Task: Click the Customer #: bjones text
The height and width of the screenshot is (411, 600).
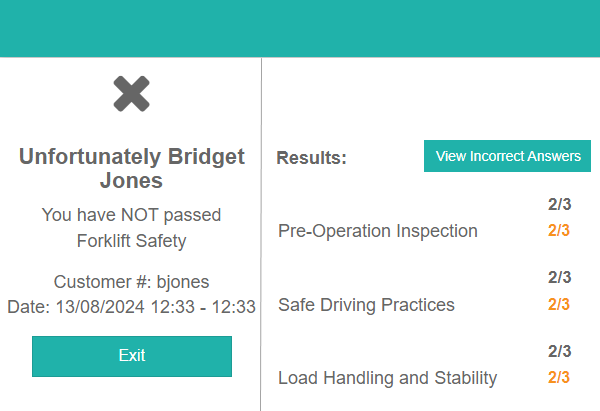Action: 131,281
